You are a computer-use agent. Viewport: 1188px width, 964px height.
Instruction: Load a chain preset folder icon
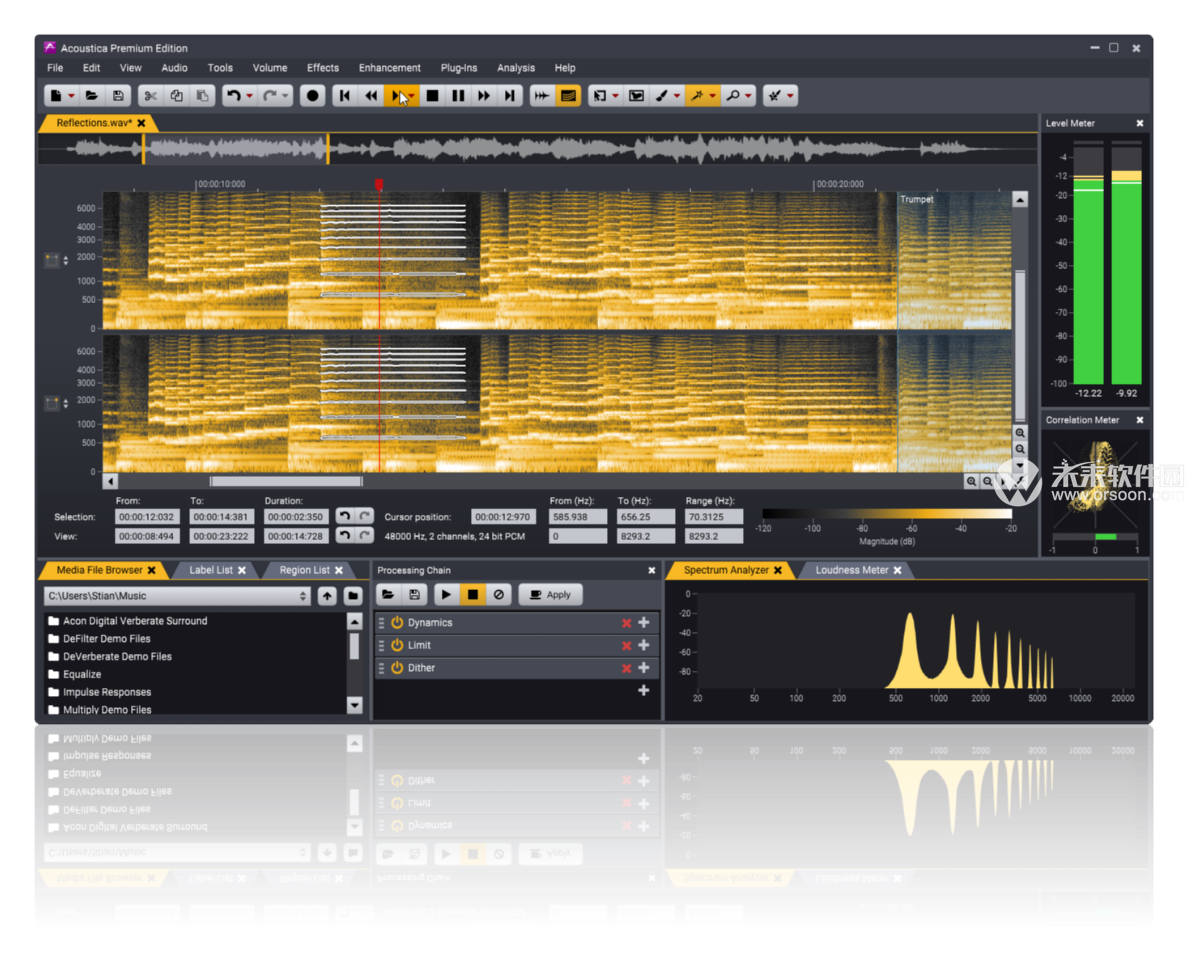[x=388, y=595]
